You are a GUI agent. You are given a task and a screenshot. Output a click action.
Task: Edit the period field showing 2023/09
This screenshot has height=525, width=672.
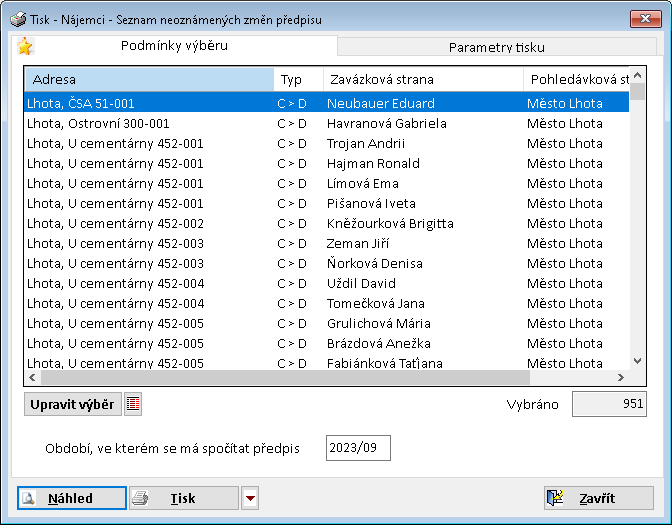coord(358,448)
